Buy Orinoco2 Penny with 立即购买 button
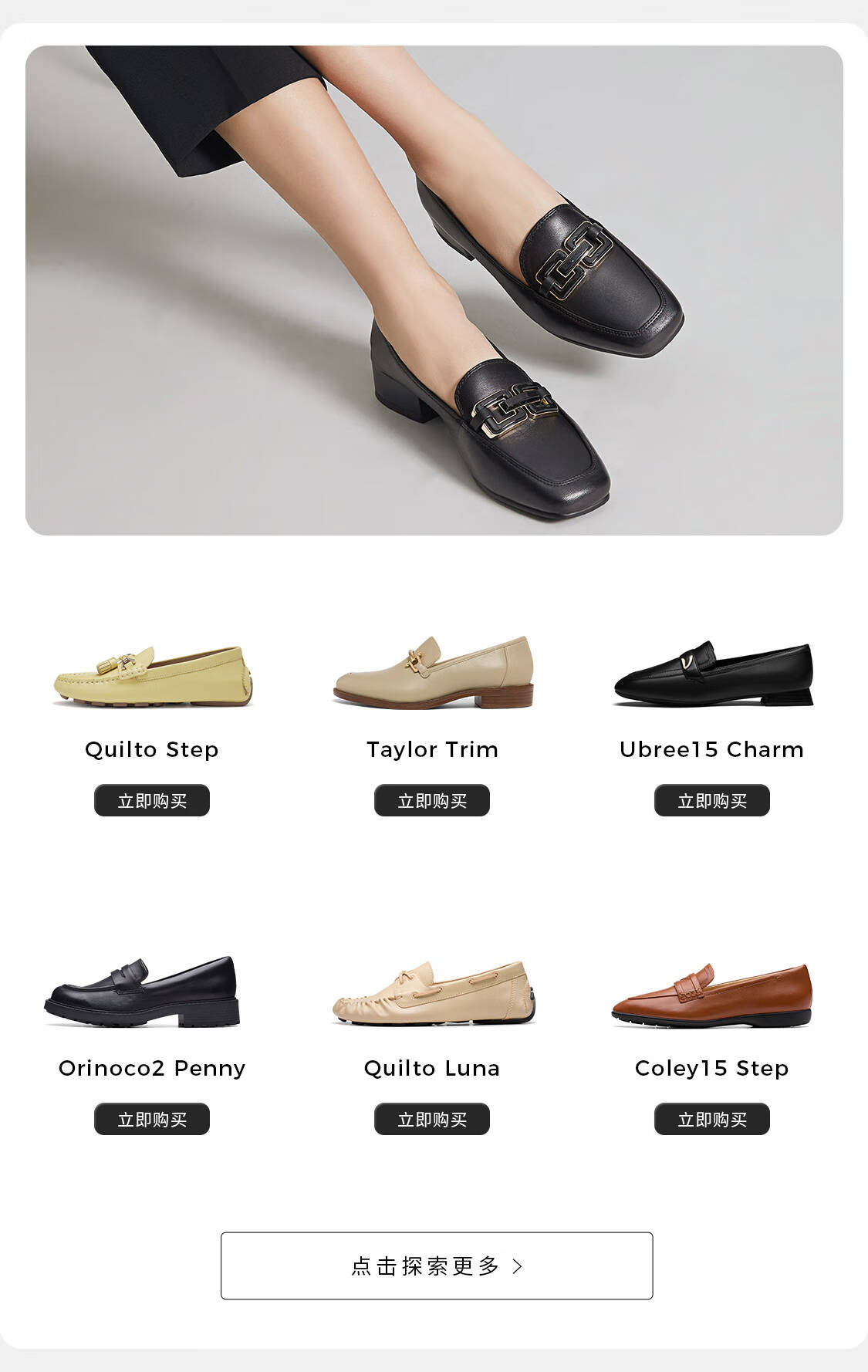Screen dimensions: 868x1372 tap(152, 1119)
